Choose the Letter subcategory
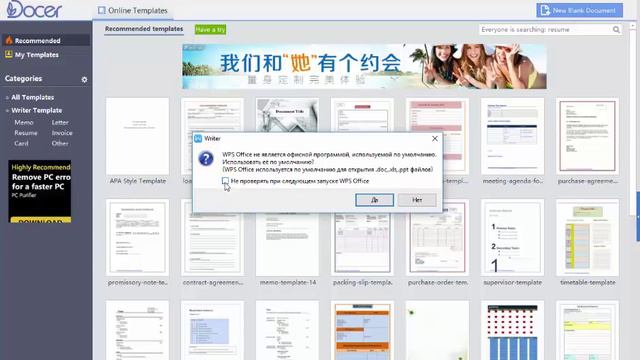 point(60,122)
